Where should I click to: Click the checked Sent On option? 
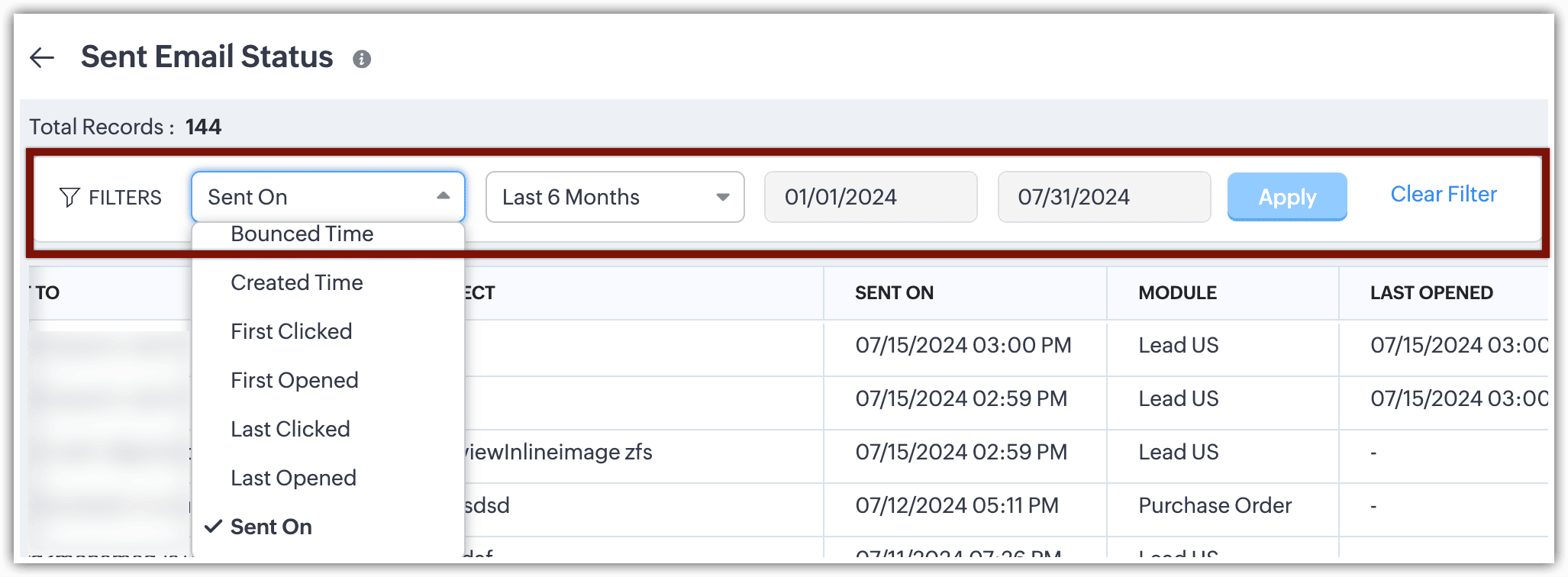coord(272,527)
